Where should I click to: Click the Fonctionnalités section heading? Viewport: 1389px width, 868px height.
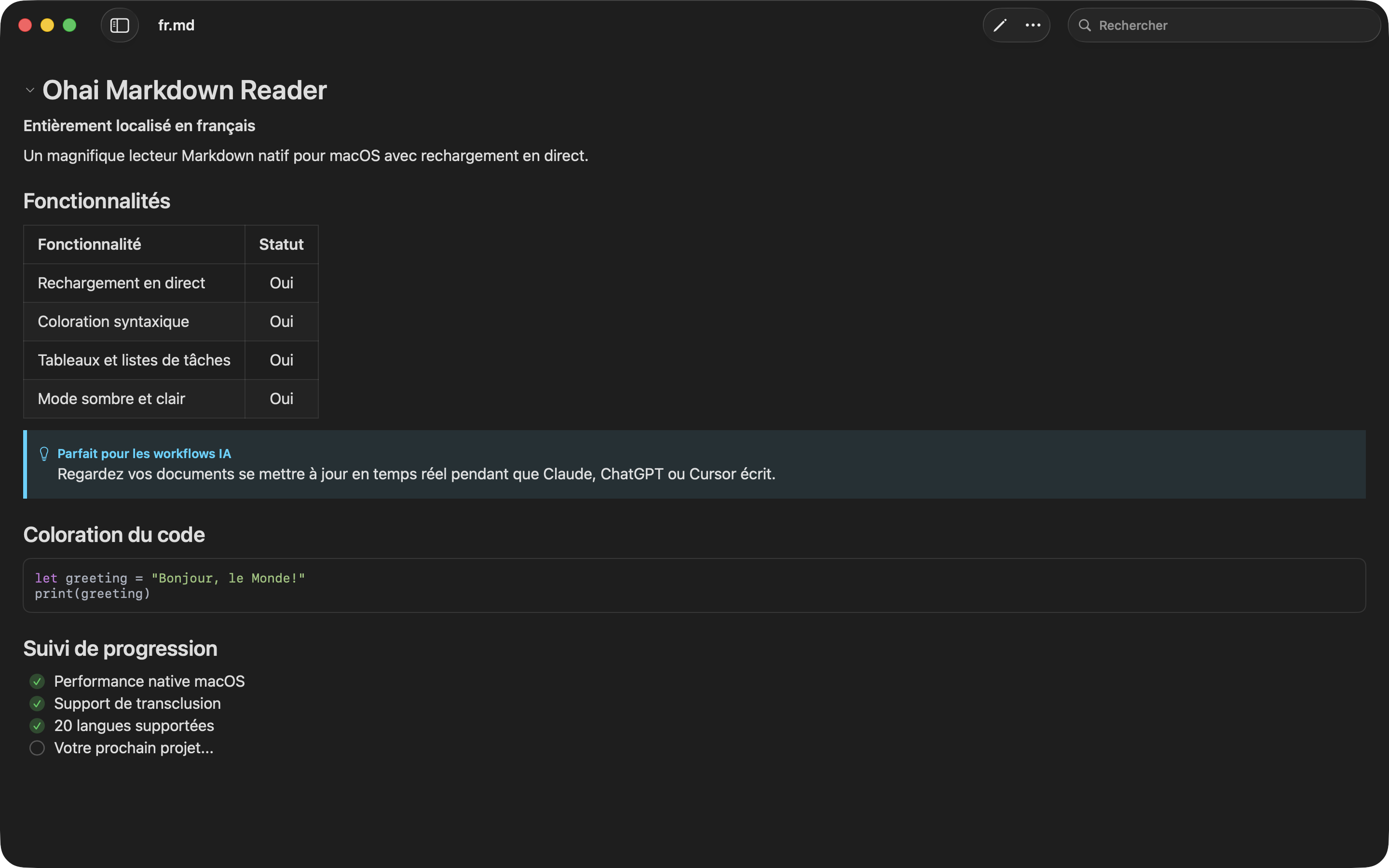pyautogui.click(x=96, y=201)
